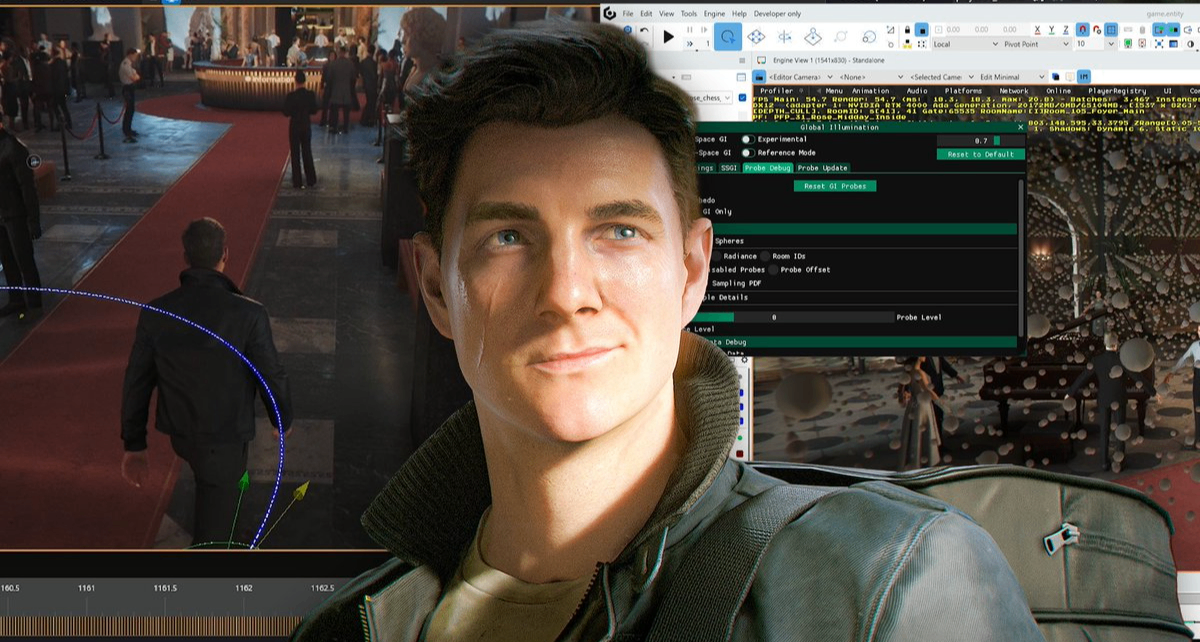Image resolution: width=1200 pixels, height=642 pixels.
Task: Toggle the X axis constraint
Action: coord(1037,30)
